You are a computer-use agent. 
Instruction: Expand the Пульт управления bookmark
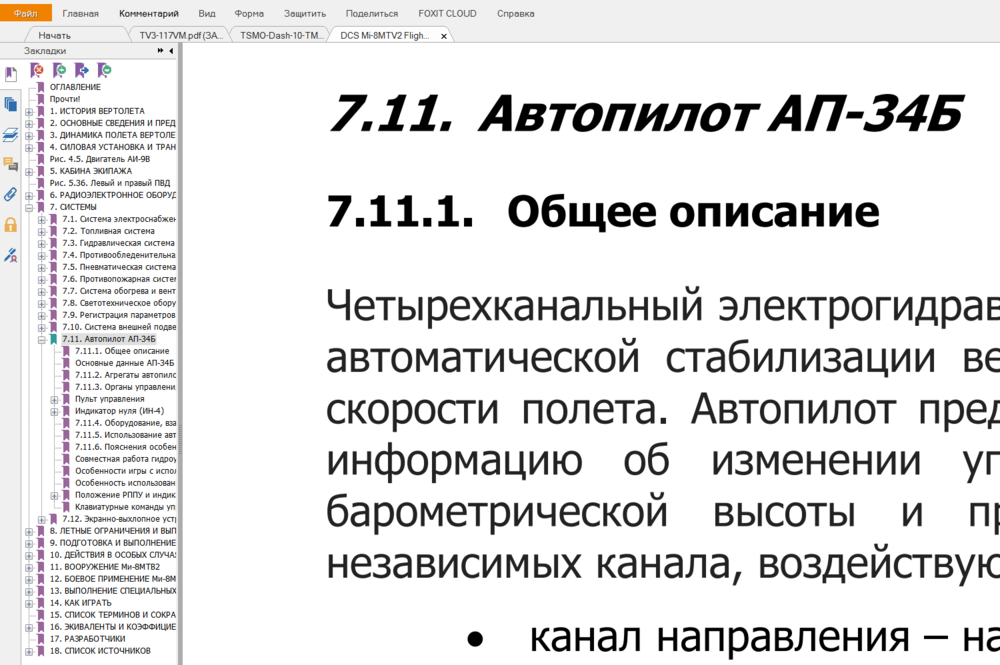pos(54,400)
